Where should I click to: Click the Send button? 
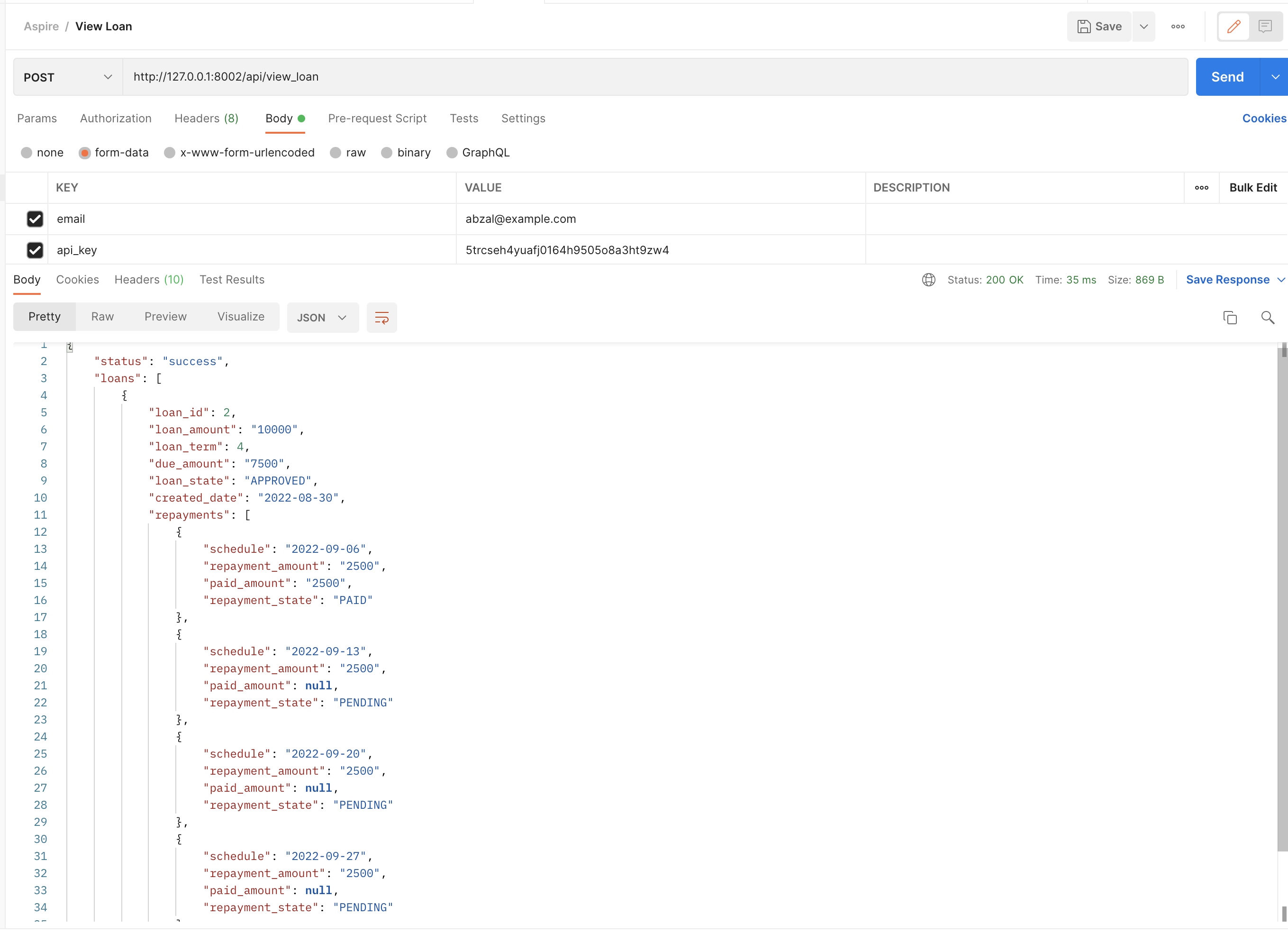1227,77
